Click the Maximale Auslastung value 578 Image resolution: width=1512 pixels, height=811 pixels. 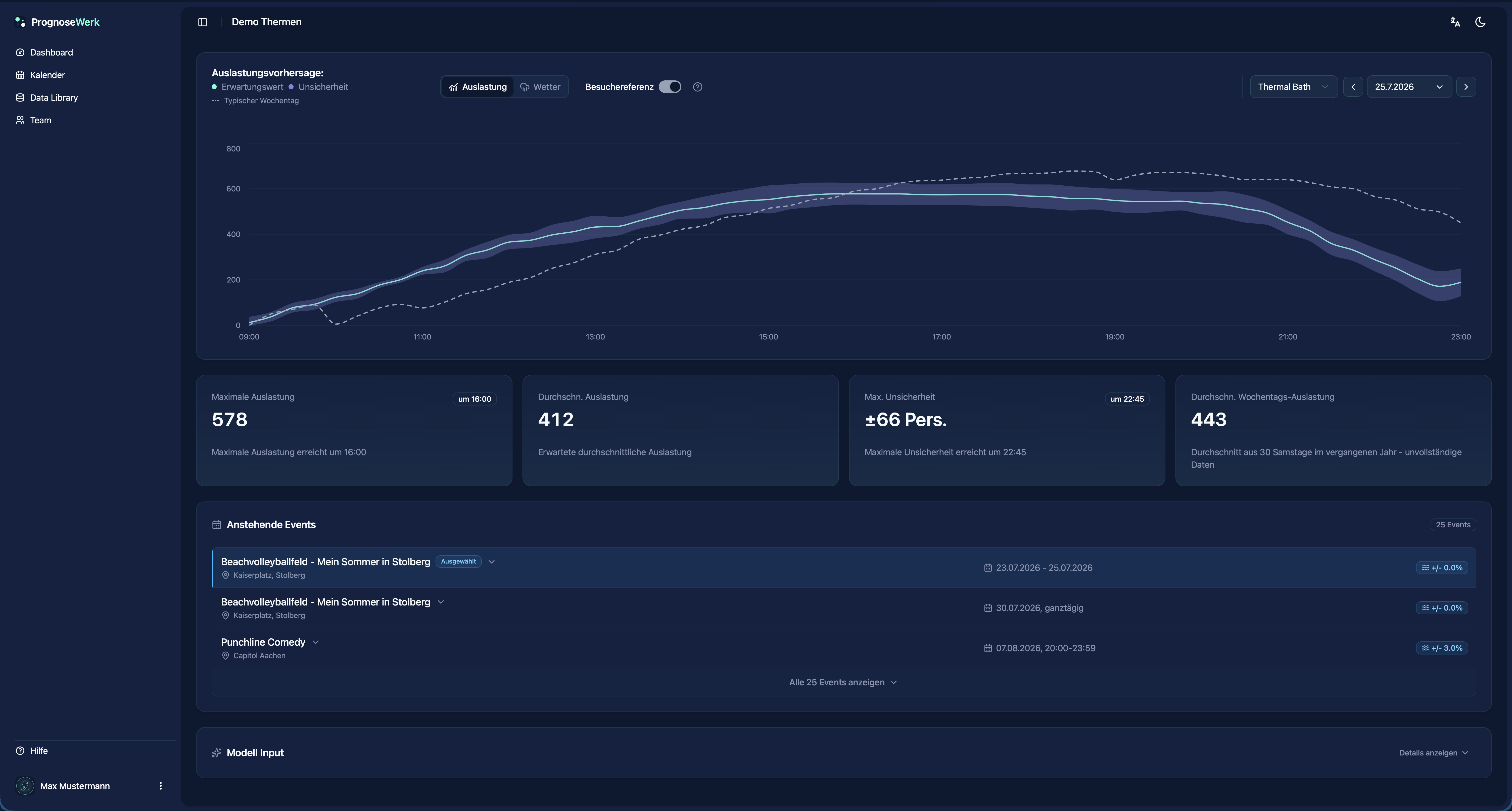point(229,420)
